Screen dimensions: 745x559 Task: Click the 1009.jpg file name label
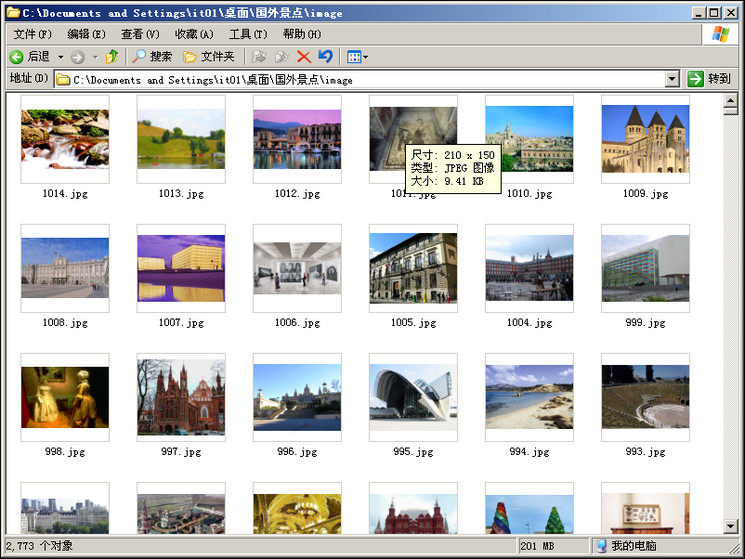(x=645, y=193)
